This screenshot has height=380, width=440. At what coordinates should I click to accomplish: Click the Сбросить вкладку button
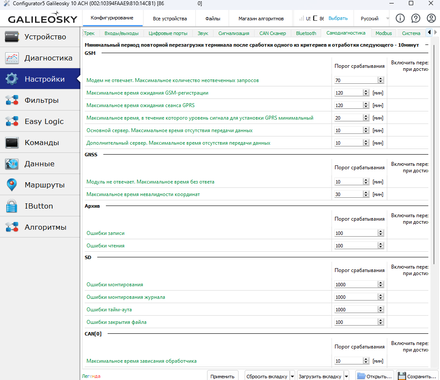click(267, 376)
